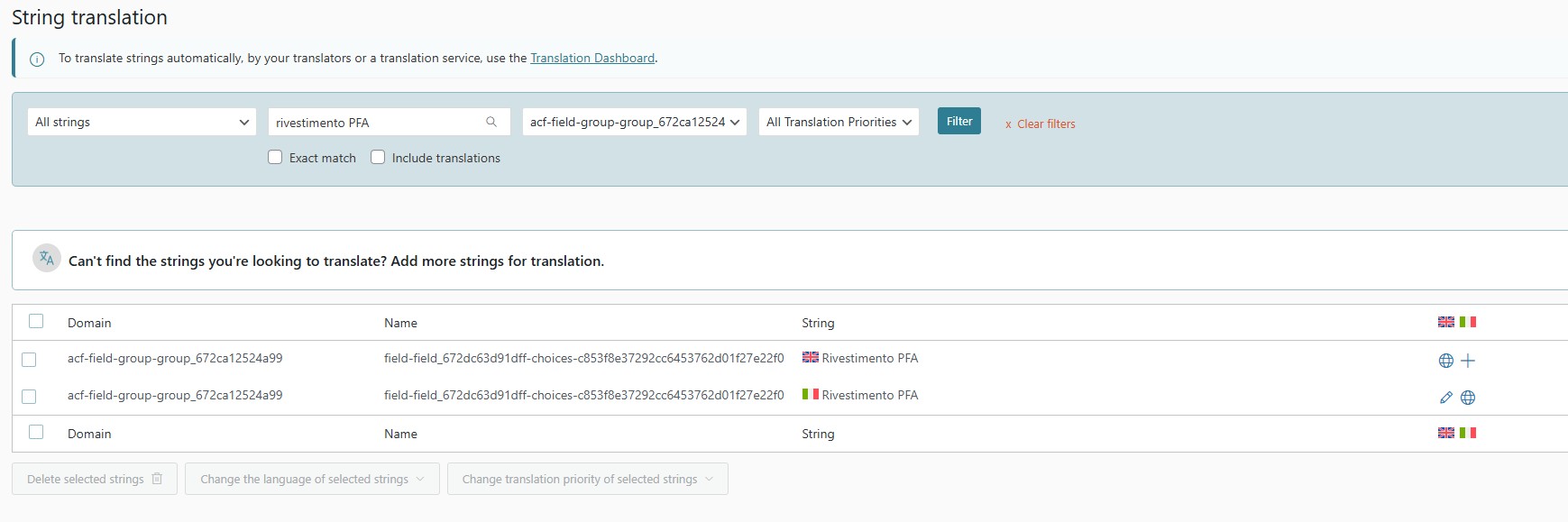The width and height of the screenshot is (1568, 522).
Task: Click the Italian flag in the table header
Action: 1468,322
